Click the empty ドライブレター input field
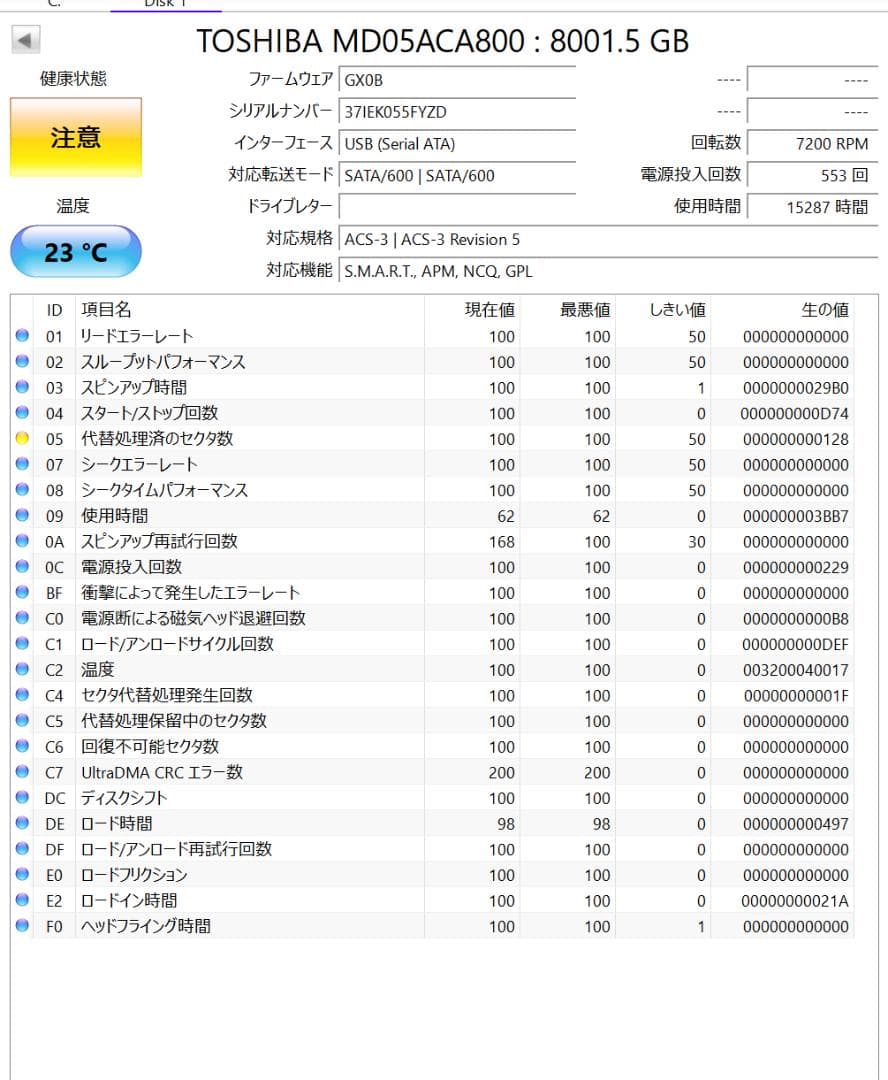888x1080 pixels. [457, 206]
